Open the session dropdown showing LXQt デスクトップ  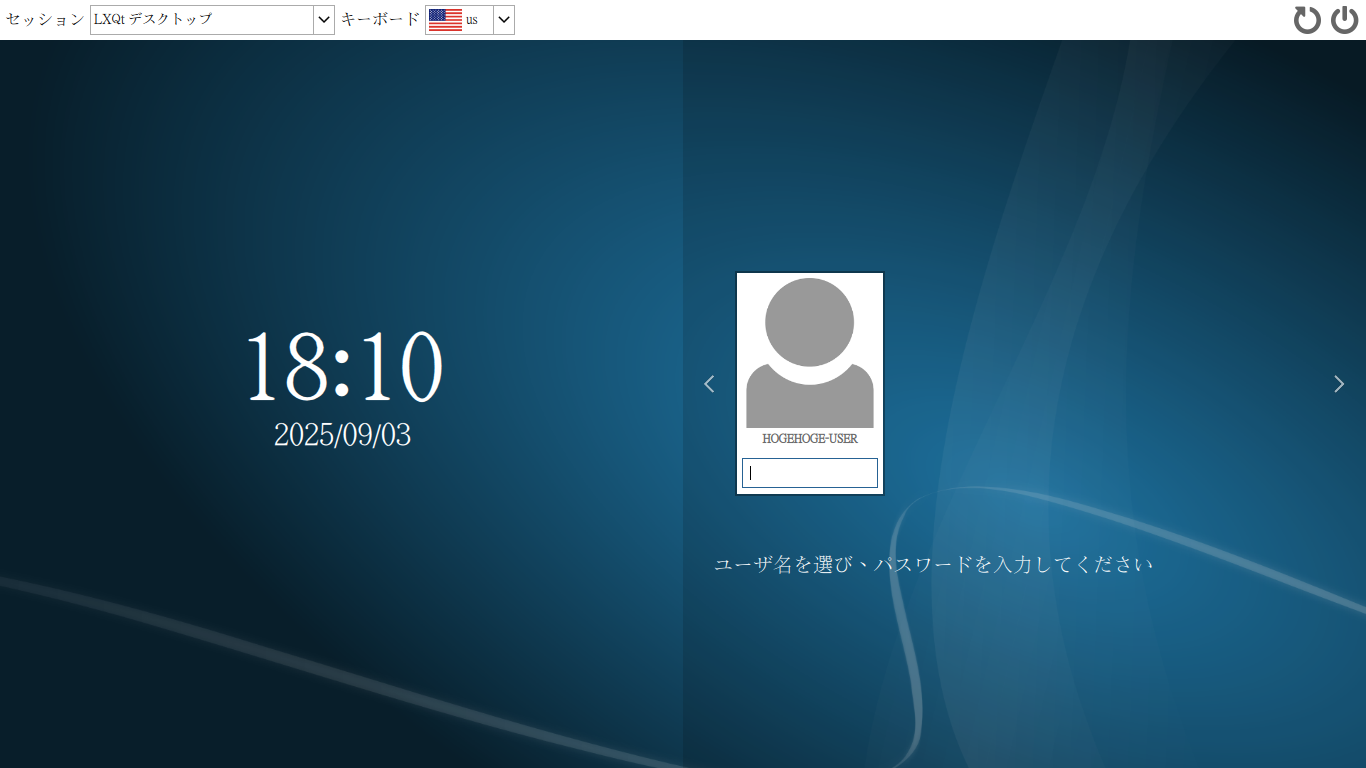pyautogui.click(x=212, y=20)
